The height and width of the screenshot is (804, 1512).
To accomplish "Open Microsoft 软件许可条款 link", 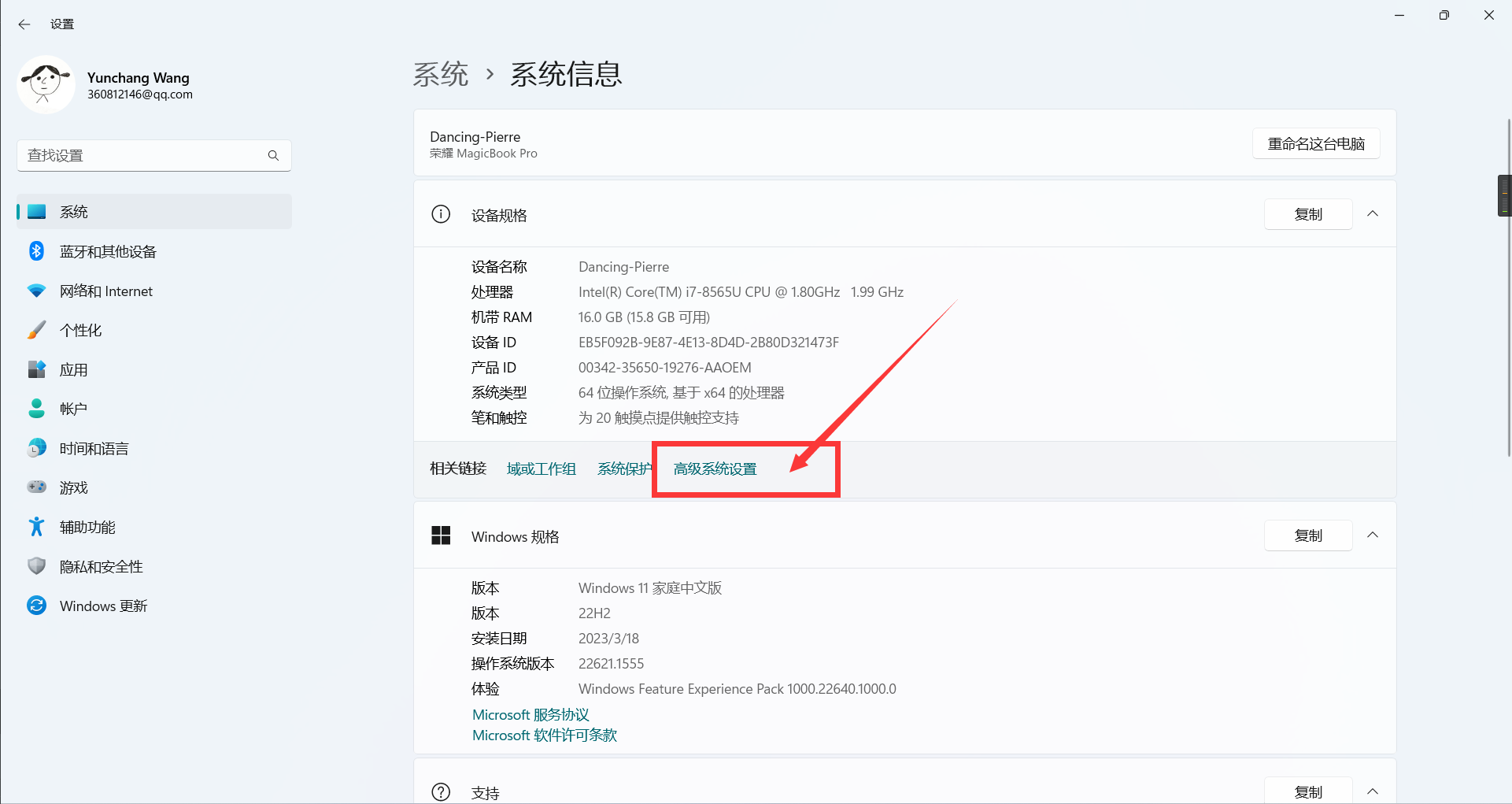I will coord(545,735).
